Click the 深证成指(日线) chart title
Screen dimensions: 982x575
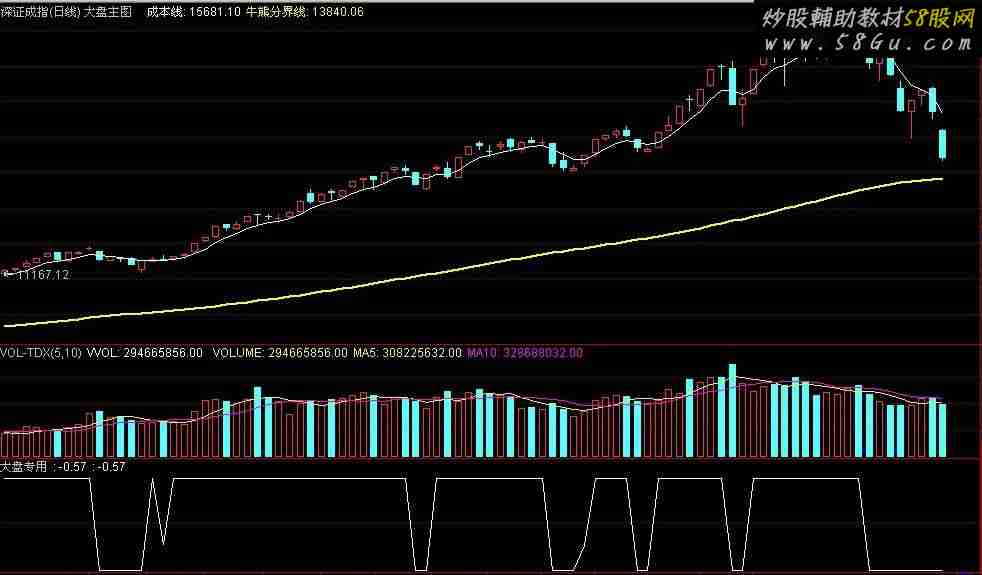[40, 12]
